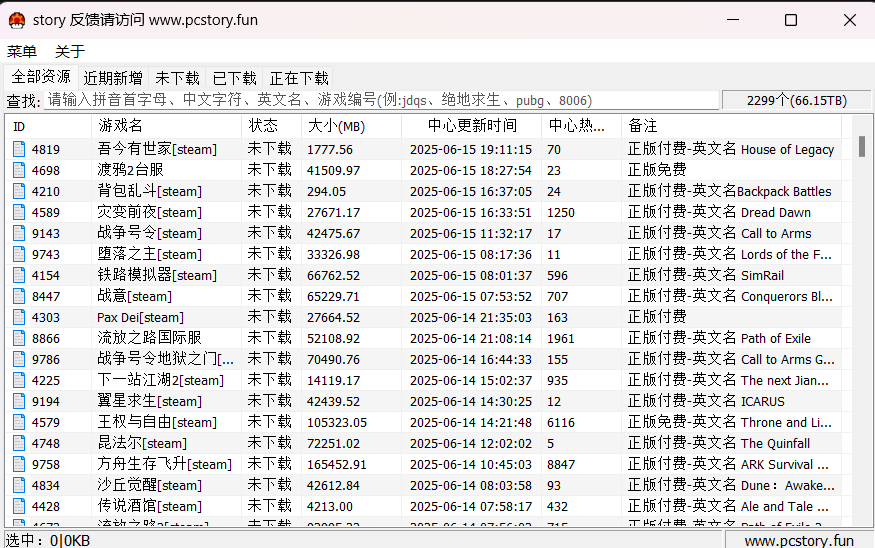Click the file icon for row 9758

19,464
